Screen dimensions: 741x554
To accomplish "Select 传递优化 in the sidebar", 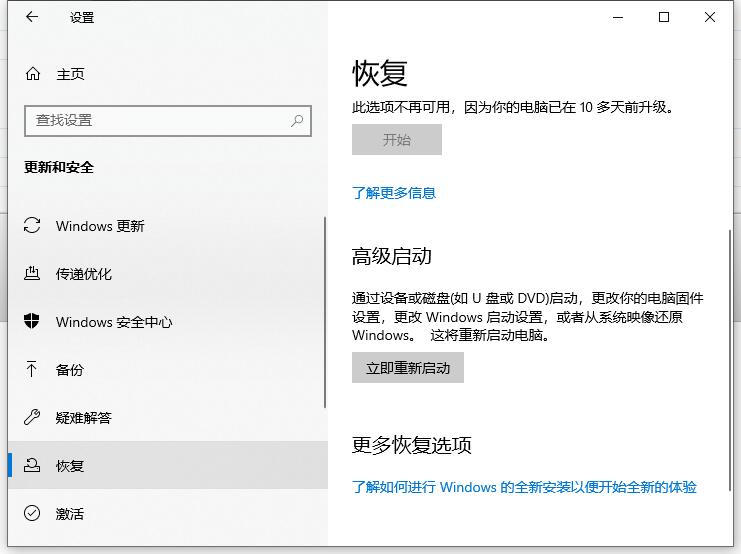I will [x=168, y=274].
